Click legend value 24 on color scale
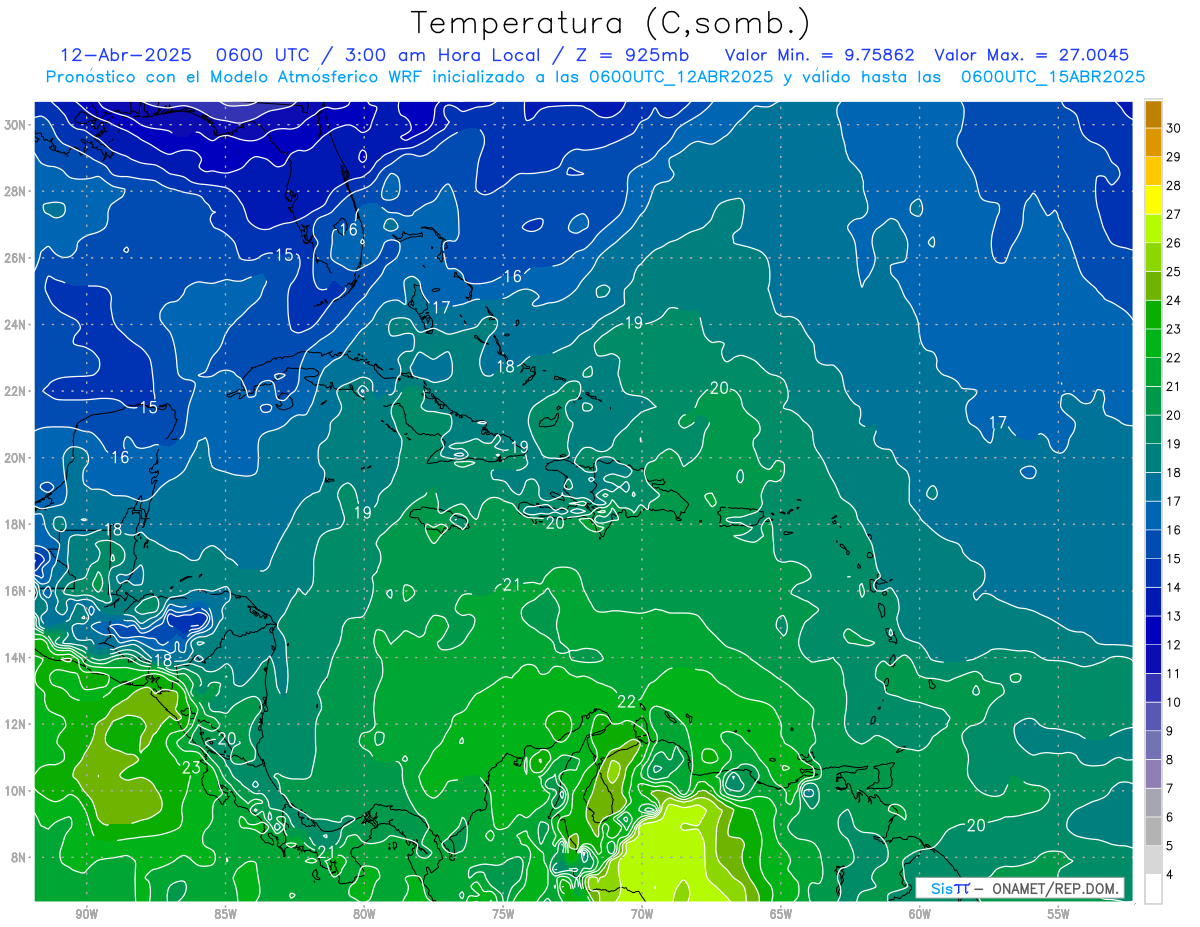The image size is (1200, 927). (x=1173, y=300)
